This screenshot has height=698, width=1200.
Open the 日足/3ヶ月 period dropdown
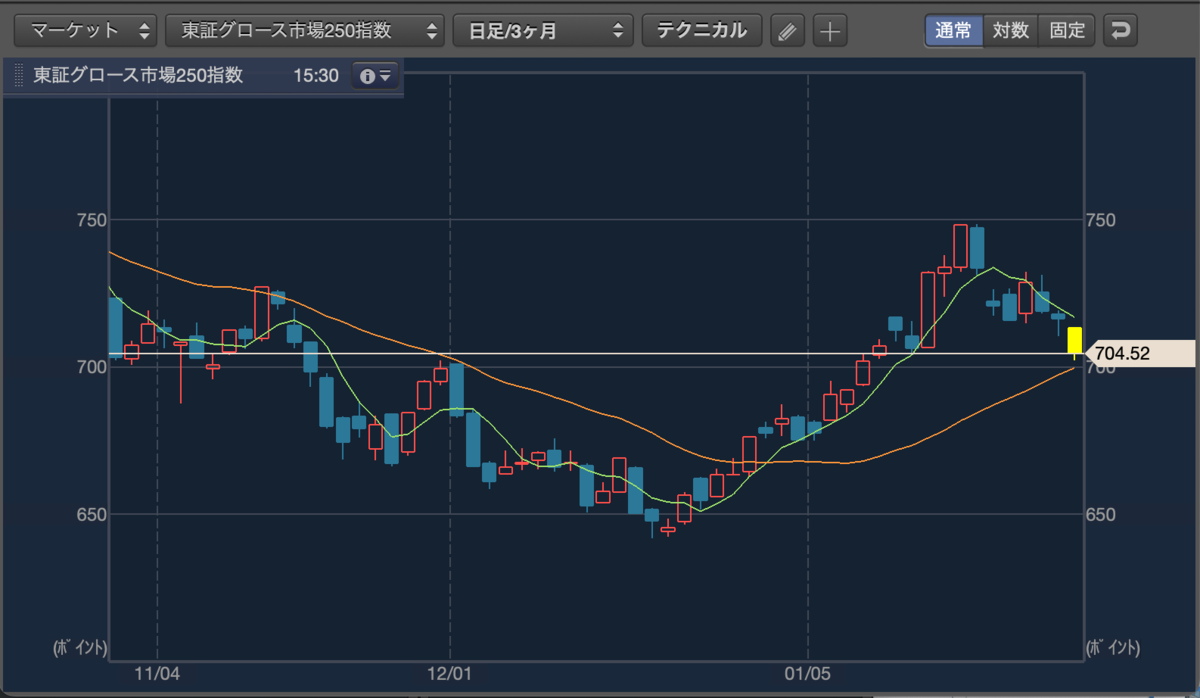coord(543,30)
